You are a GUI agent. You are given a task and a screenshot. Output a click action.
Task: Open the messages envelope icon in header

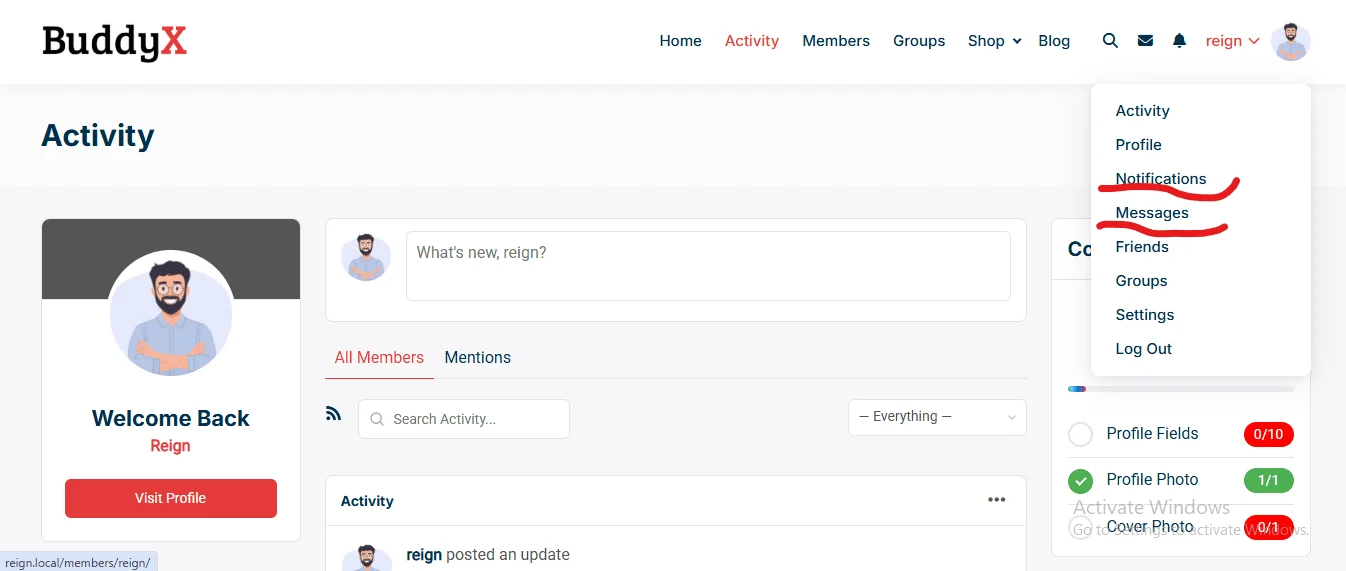pyautogui.click(x=1145, y=41)
